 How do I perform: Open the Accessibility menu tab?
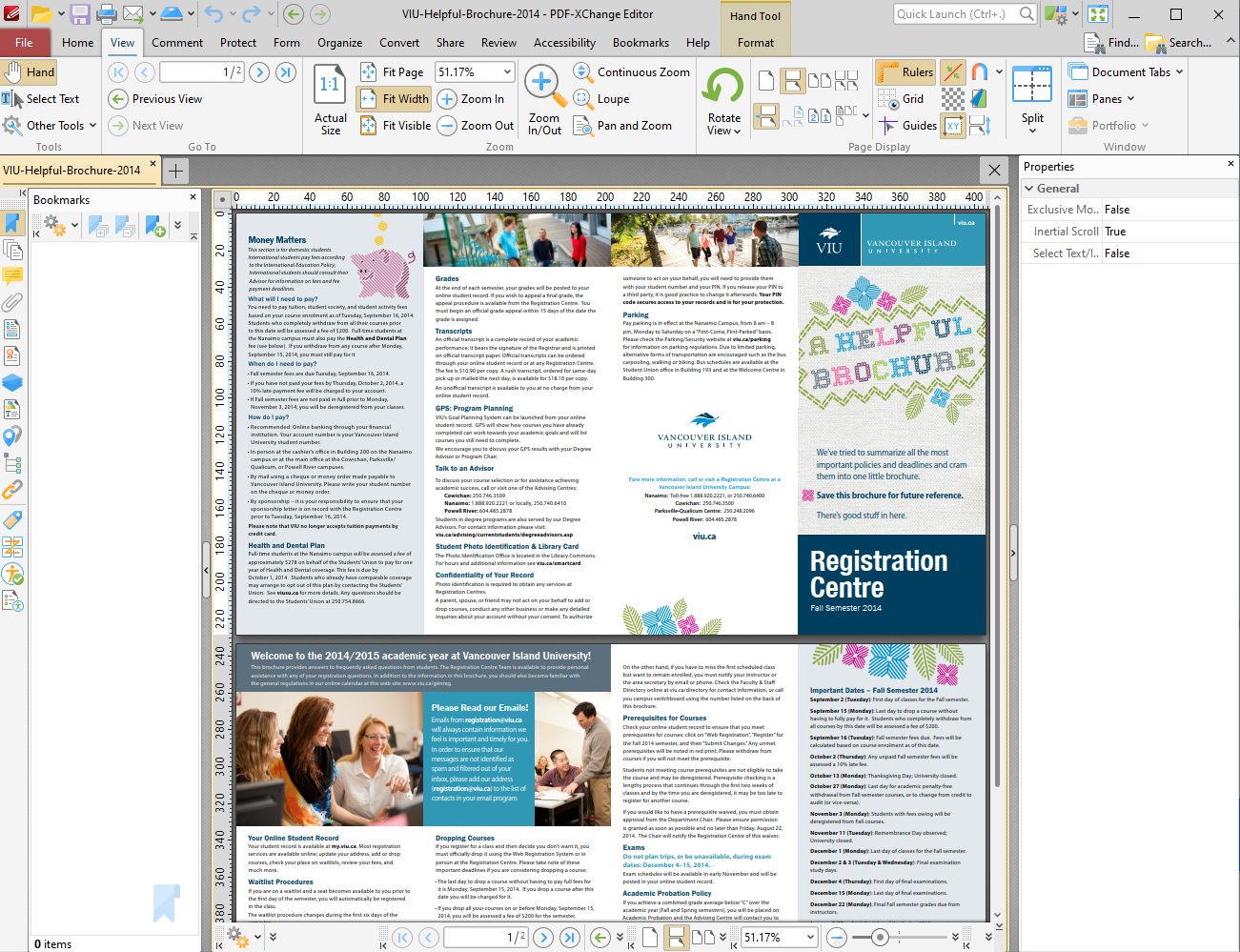point(564,42)
